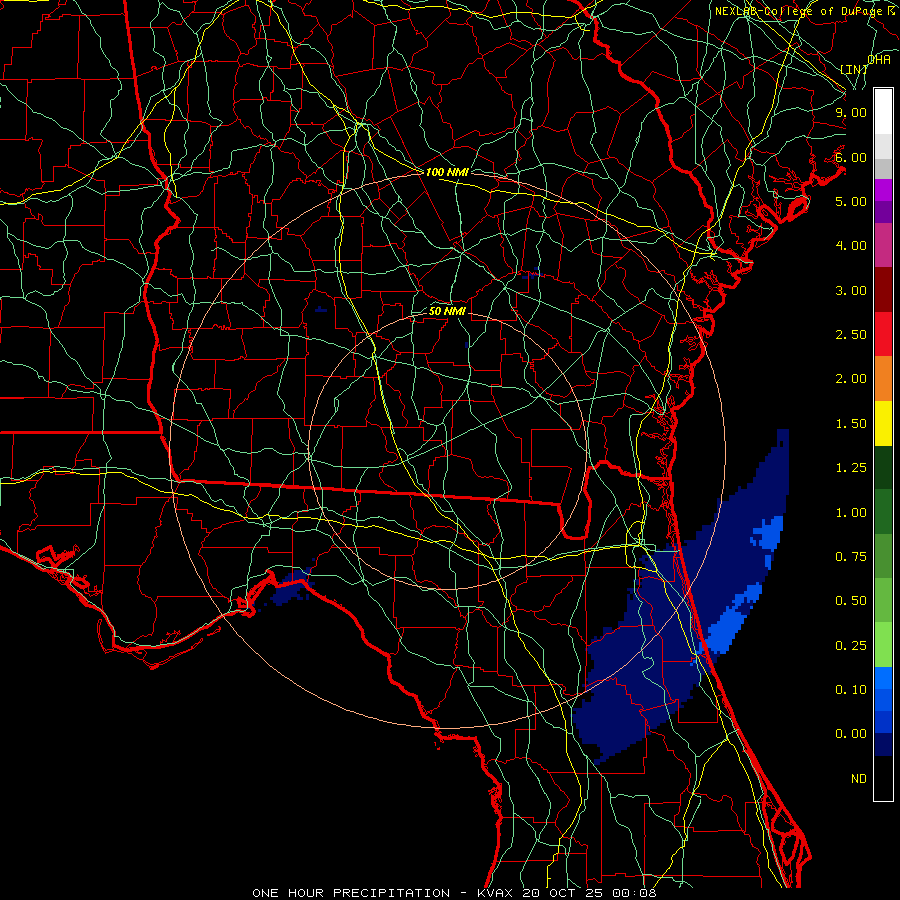Click the 'ND' legend label

click(x=859, y=779)
